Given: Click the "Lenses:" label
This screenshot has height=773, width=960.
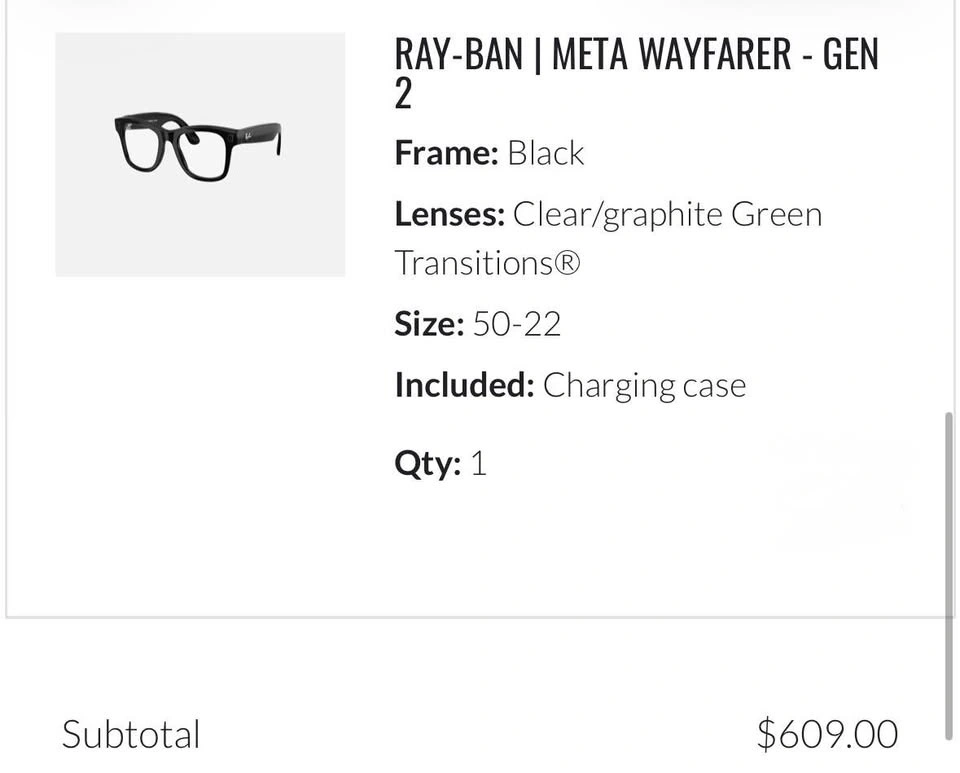Looking at the screenshot, I should click(x=449, y=214).
